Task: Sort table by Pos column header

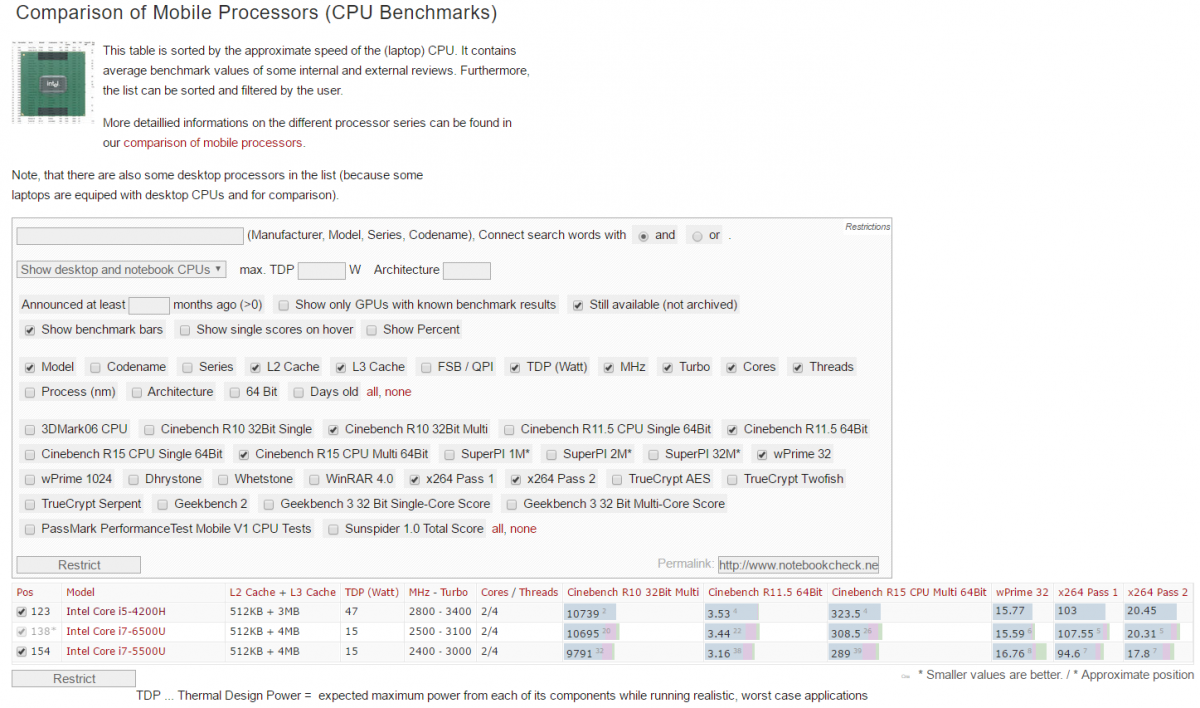Action: (x=25, y=592)
